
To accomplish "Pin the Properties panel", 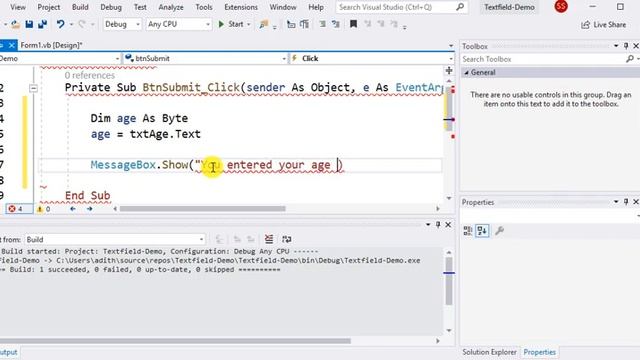I will (626, 202).
